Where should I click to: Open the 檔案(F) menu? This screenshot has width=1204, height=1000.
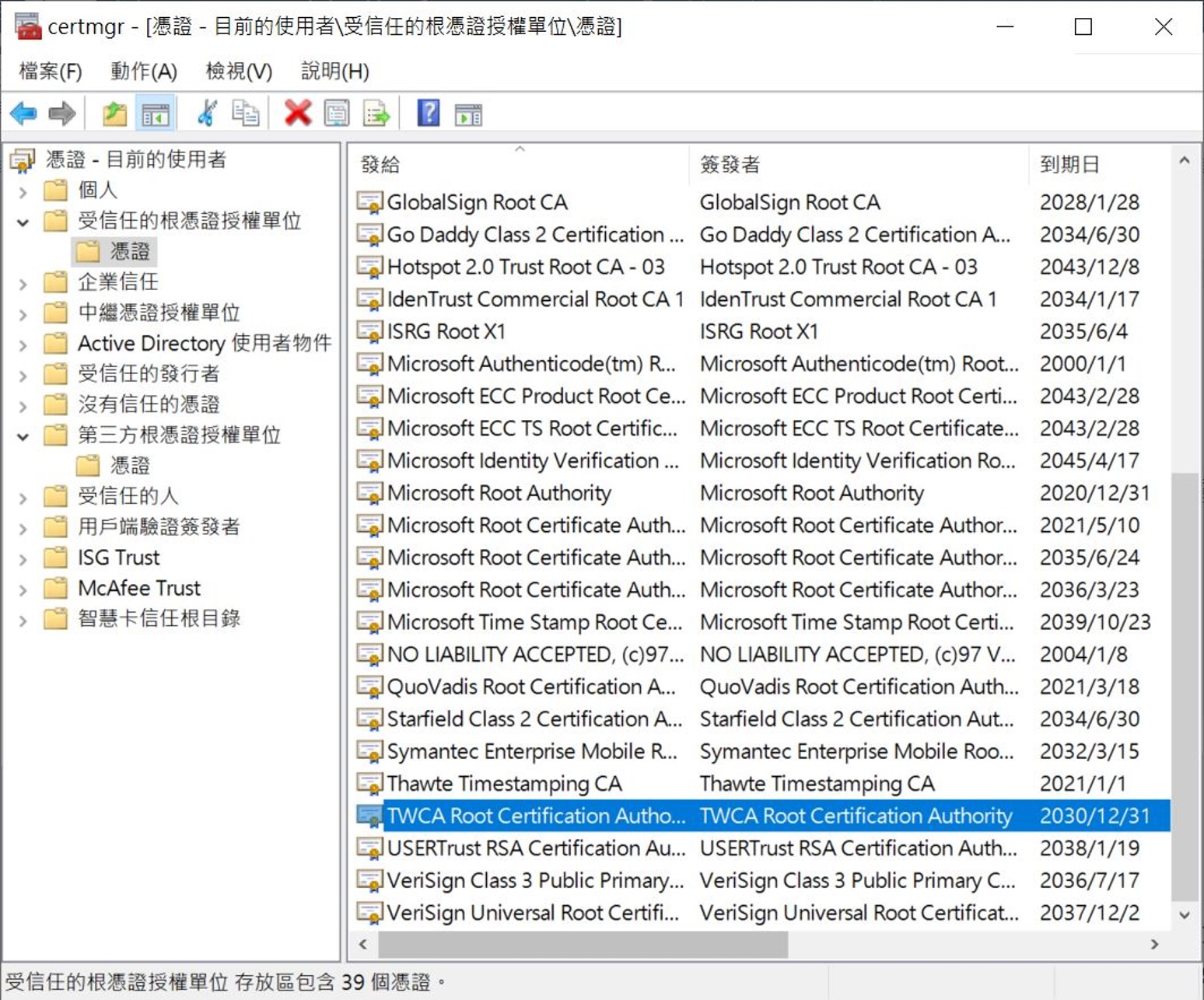coord(50,72)
